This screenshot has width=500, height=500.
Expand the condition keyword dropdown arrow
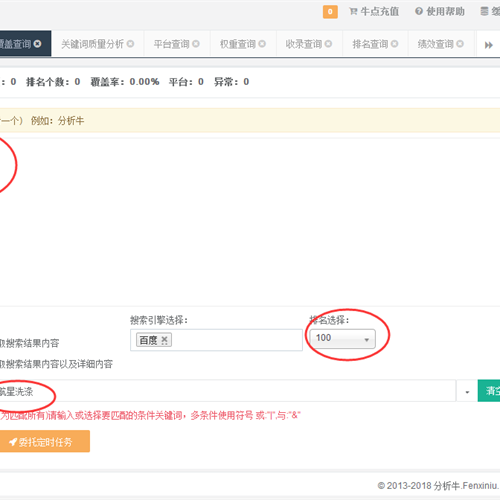tap(467, 392)
